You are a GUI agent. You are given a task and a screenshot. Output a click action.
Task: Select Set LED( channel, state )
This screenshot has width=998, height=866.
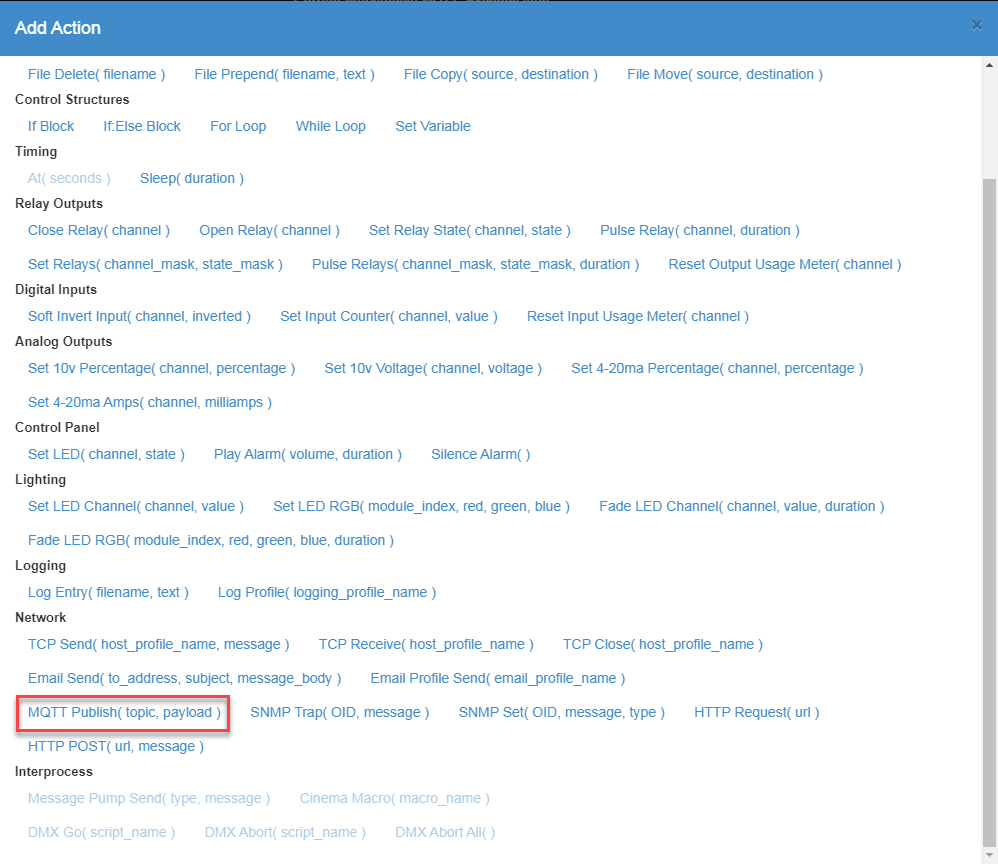(106, 454)
